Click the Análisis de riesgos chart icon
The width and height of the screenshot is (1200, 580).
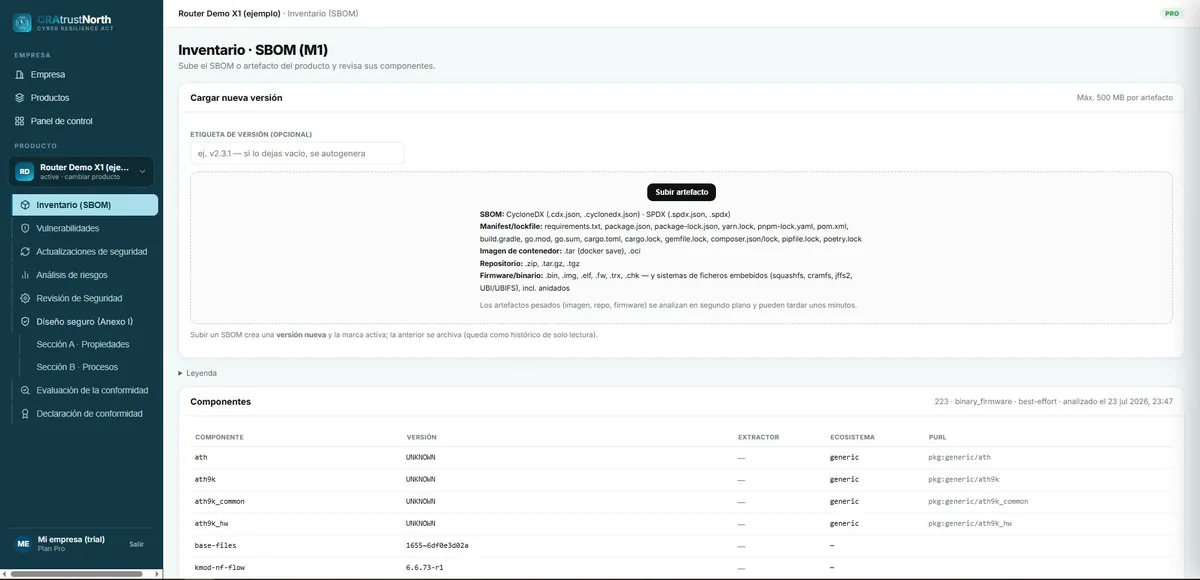pos(26,275)
